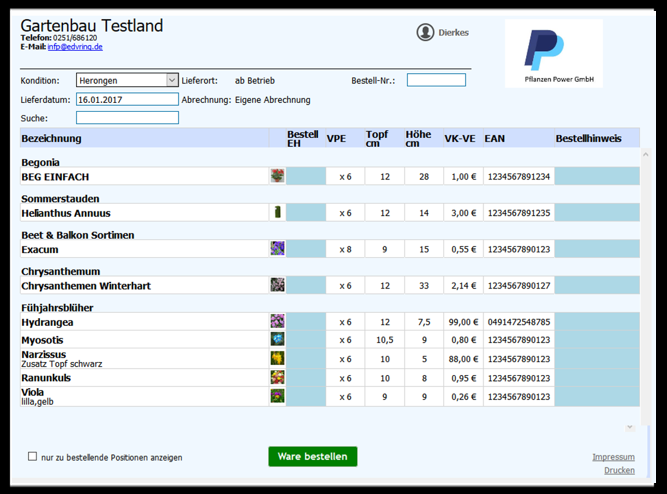
Task: Sort by the Bezeichnung column header
Action: [x=52, y=138]
